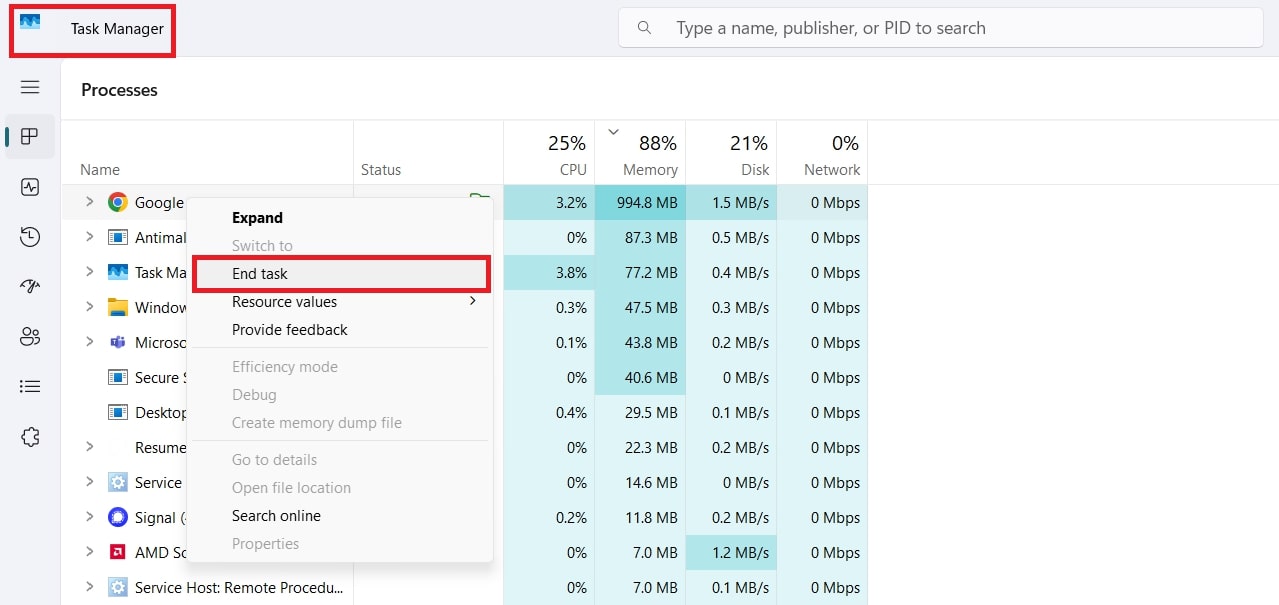
Task: Click the 40.6 MB memory cell
Action: [640, 377]
